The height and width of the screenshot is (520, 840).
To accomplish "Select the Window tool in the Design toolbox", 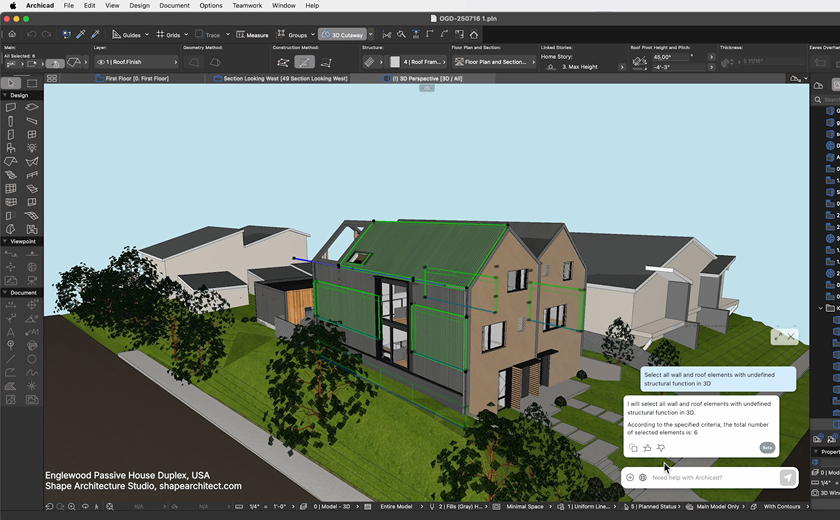I will click(x=32, y=134).
